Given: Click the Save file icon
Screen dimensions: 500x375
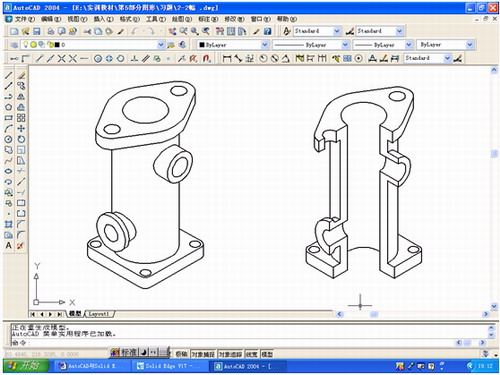Looking at the screenshot, I should [36, 31].
